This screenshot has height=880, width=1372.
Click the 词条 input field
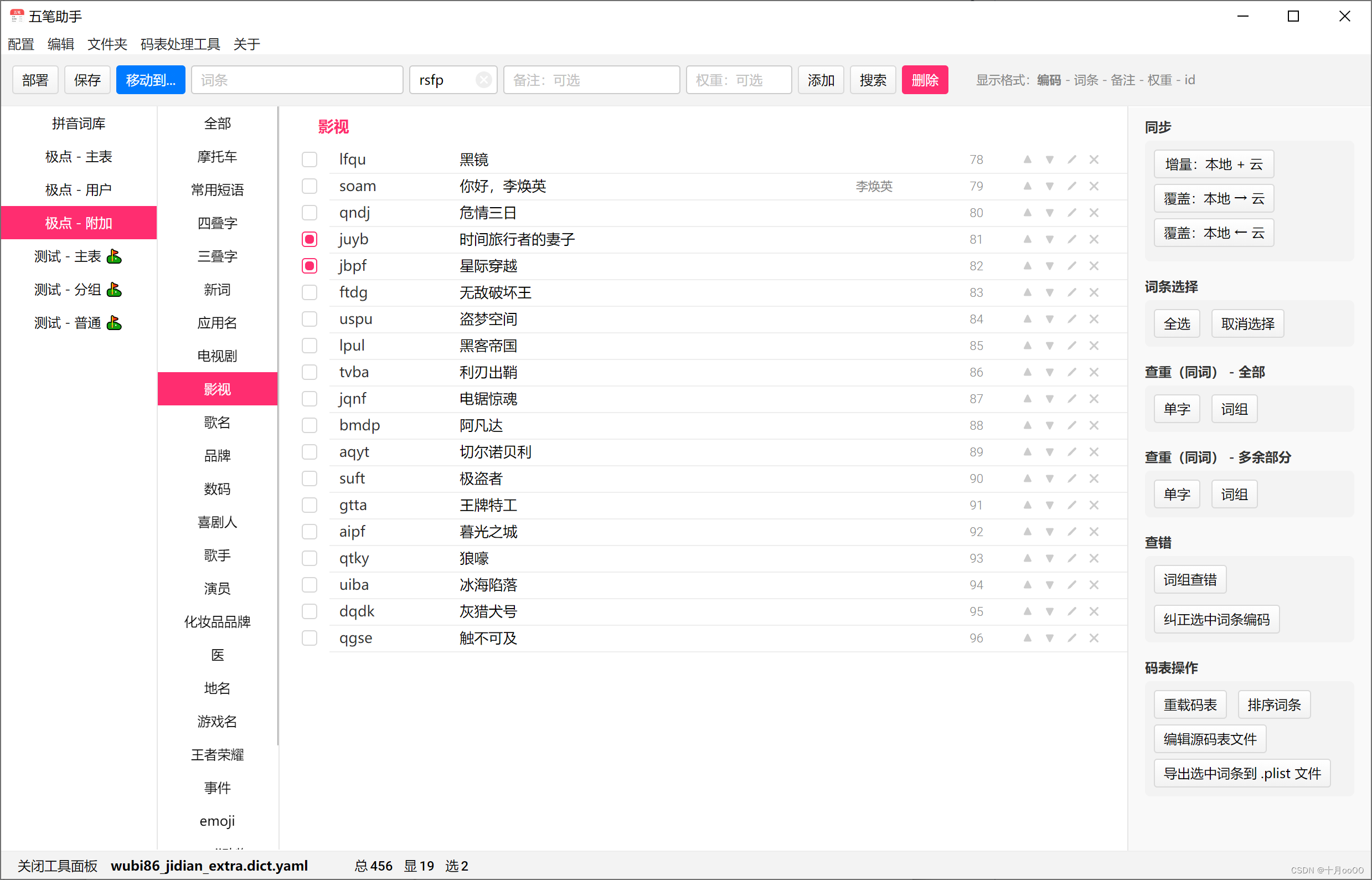(x=296, y=79)
